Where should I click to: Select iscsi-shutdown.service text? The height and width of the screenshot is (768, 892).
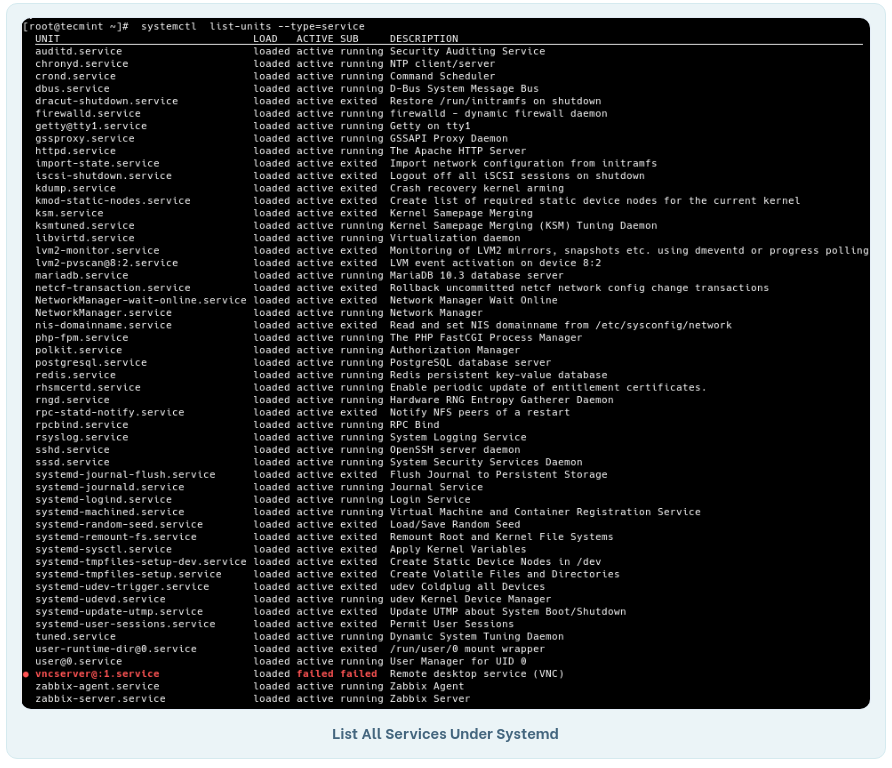point(104,176)
